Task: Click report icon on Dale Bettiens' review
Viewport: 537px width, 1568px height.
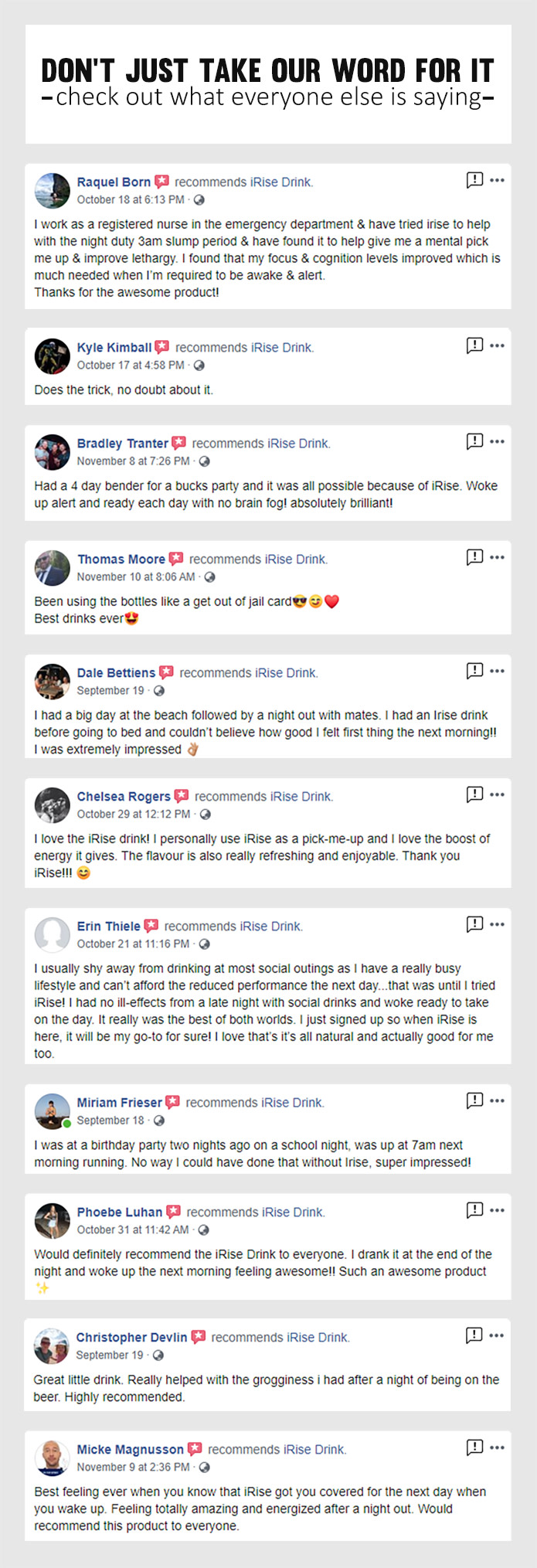Action: pos(474,671)
